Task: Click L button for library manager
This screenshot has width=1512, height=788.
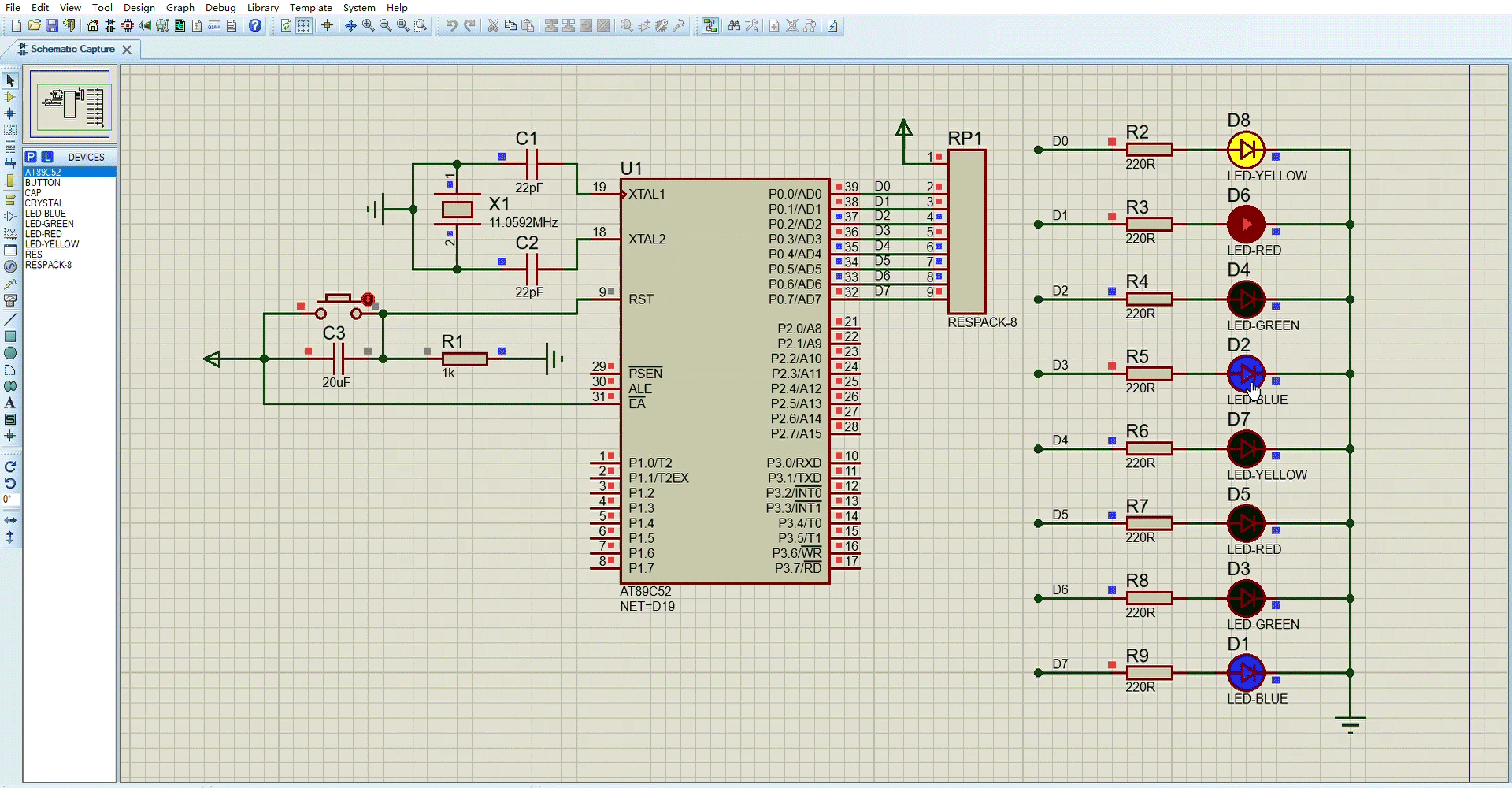Action: coord(47,157)
